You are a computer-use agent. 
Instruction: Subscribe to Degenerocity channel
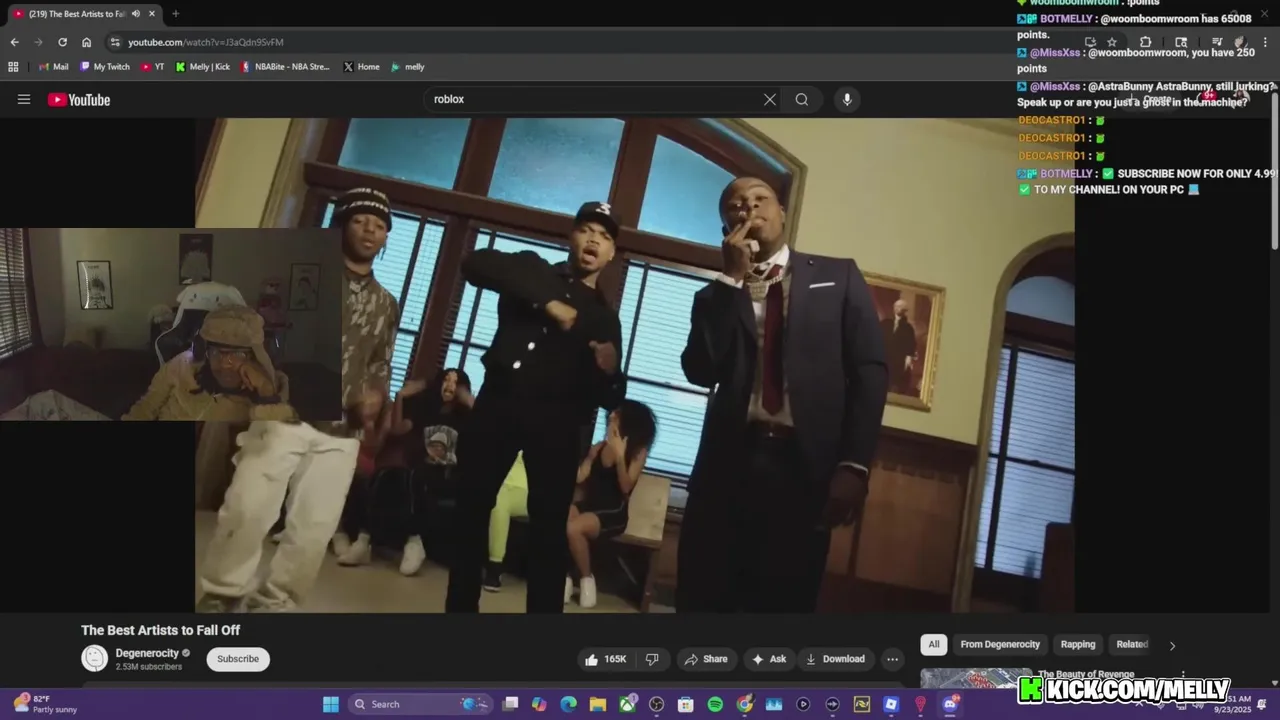[238, 659]
